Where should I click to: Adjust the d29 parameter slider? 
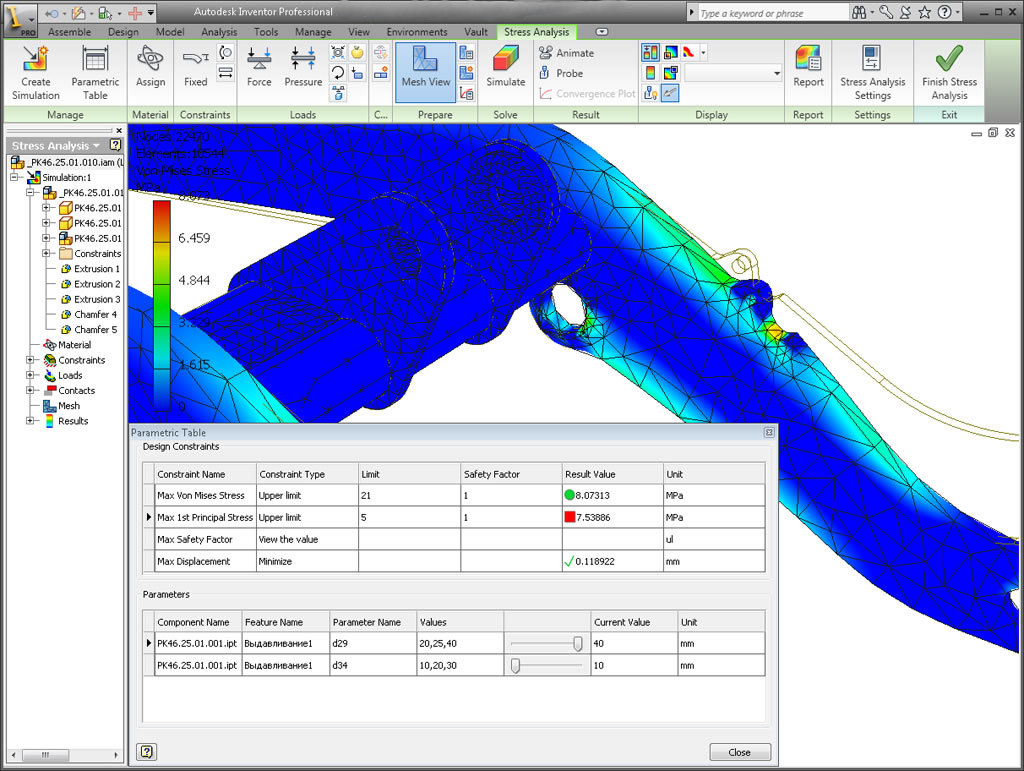tap(577, 644)
